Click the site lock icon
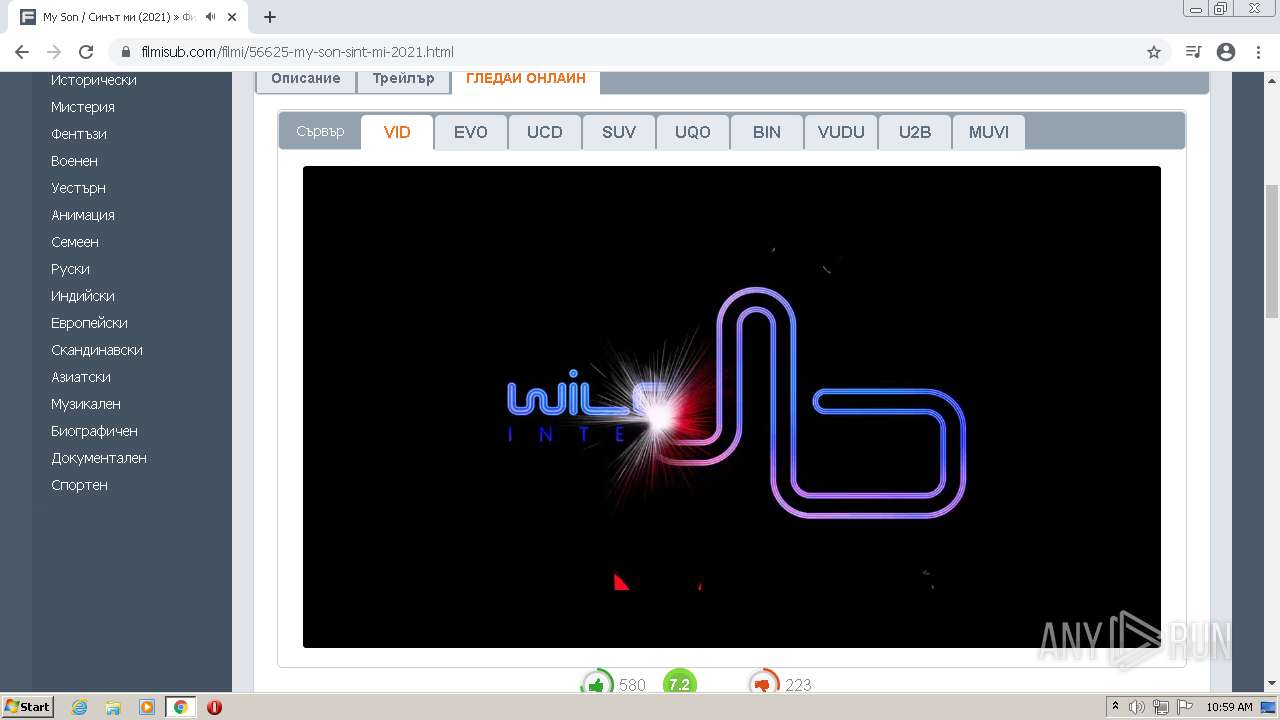 point(125,52)
